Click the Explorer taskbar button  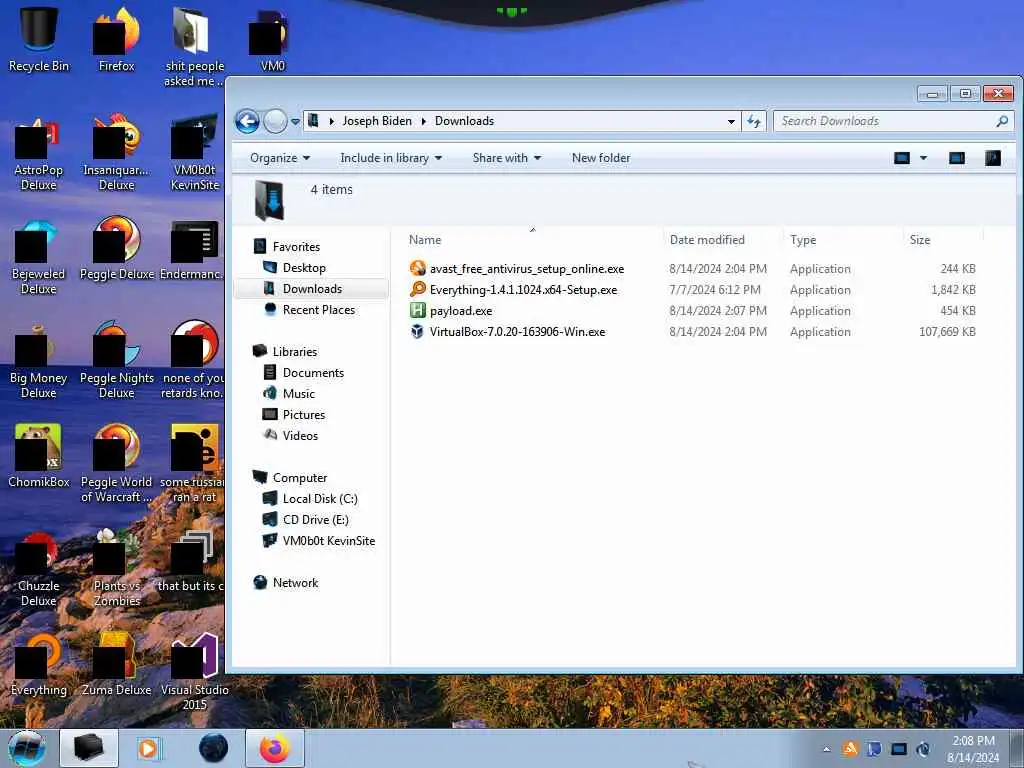tap(89, 748)
